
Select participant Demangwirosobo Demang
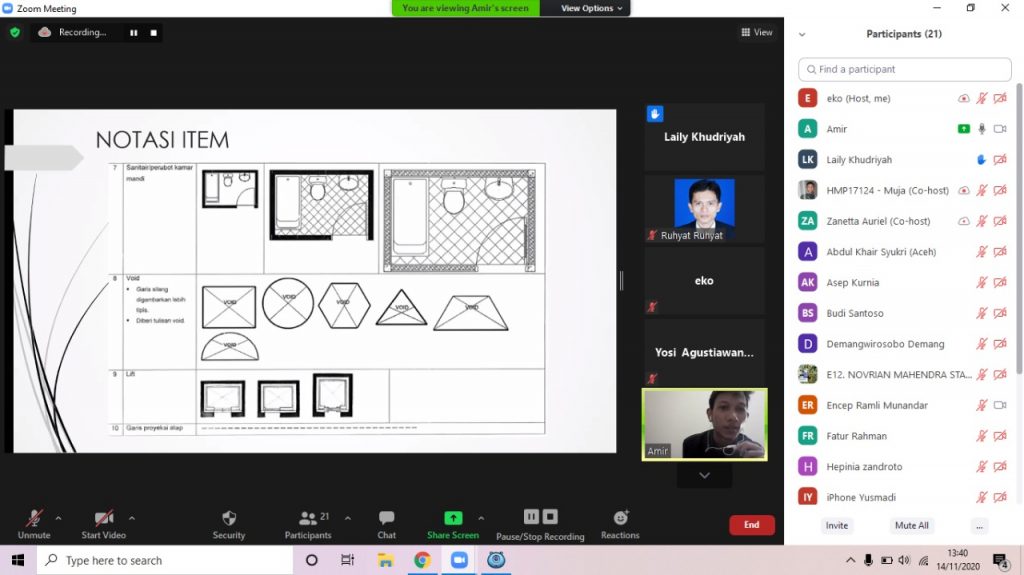904,344
